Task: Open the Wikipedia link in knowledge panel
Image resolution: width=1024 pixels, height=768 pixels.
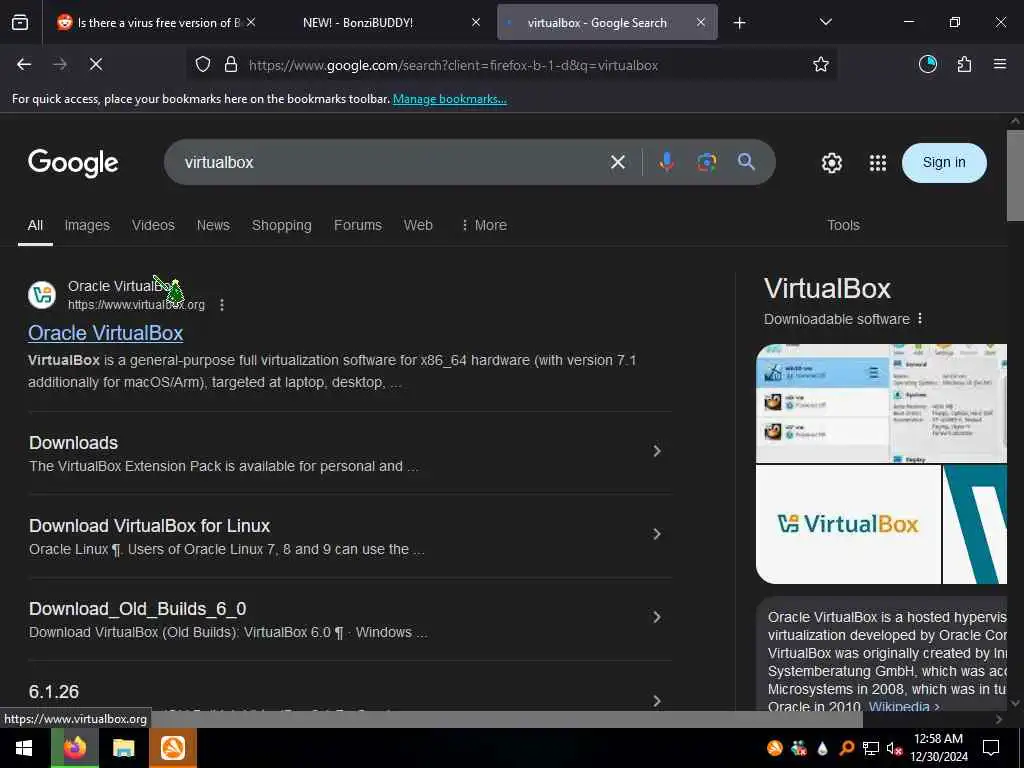Action: click(904, 706)
